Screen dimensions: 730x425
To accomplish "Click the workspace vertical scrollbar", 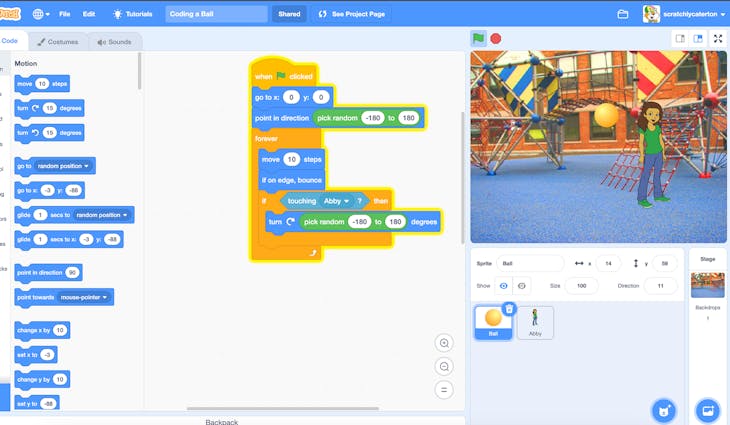I will (462, 177).
